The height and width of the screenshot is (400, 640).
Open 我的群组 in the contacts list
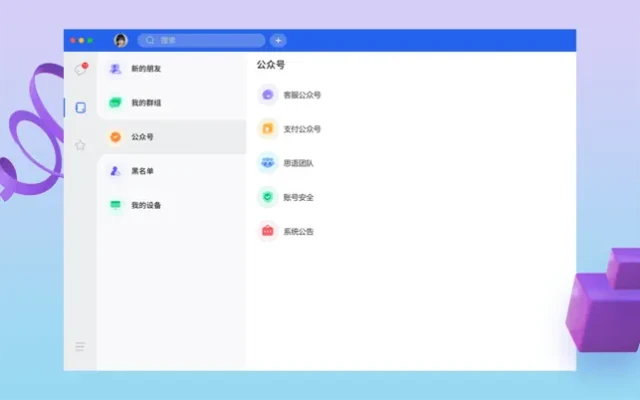pyautogui.click(x=146, y=103)
